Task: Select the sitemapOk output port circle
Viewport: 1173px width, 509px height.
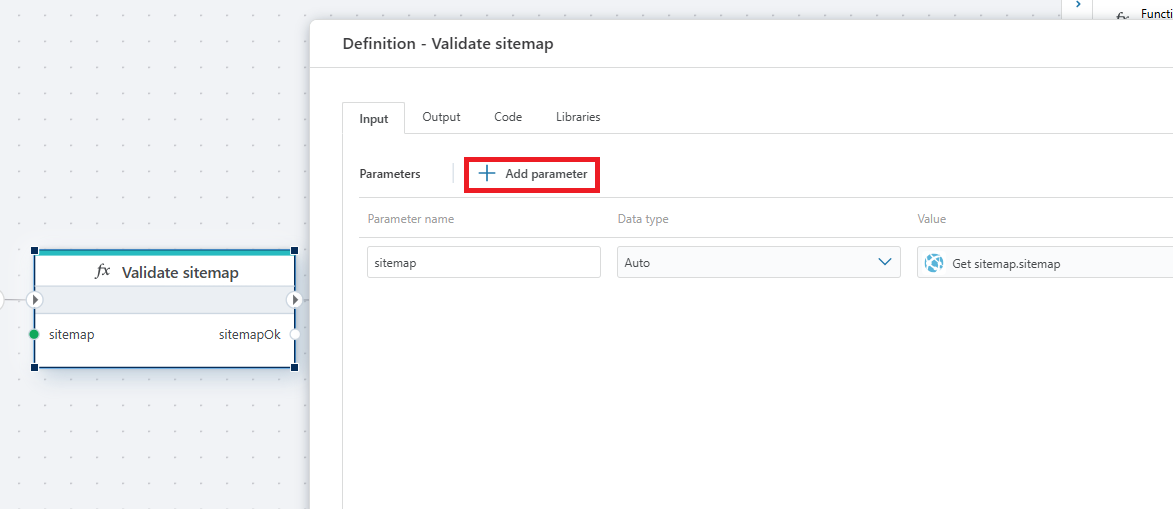Action: tap(294, 335)
